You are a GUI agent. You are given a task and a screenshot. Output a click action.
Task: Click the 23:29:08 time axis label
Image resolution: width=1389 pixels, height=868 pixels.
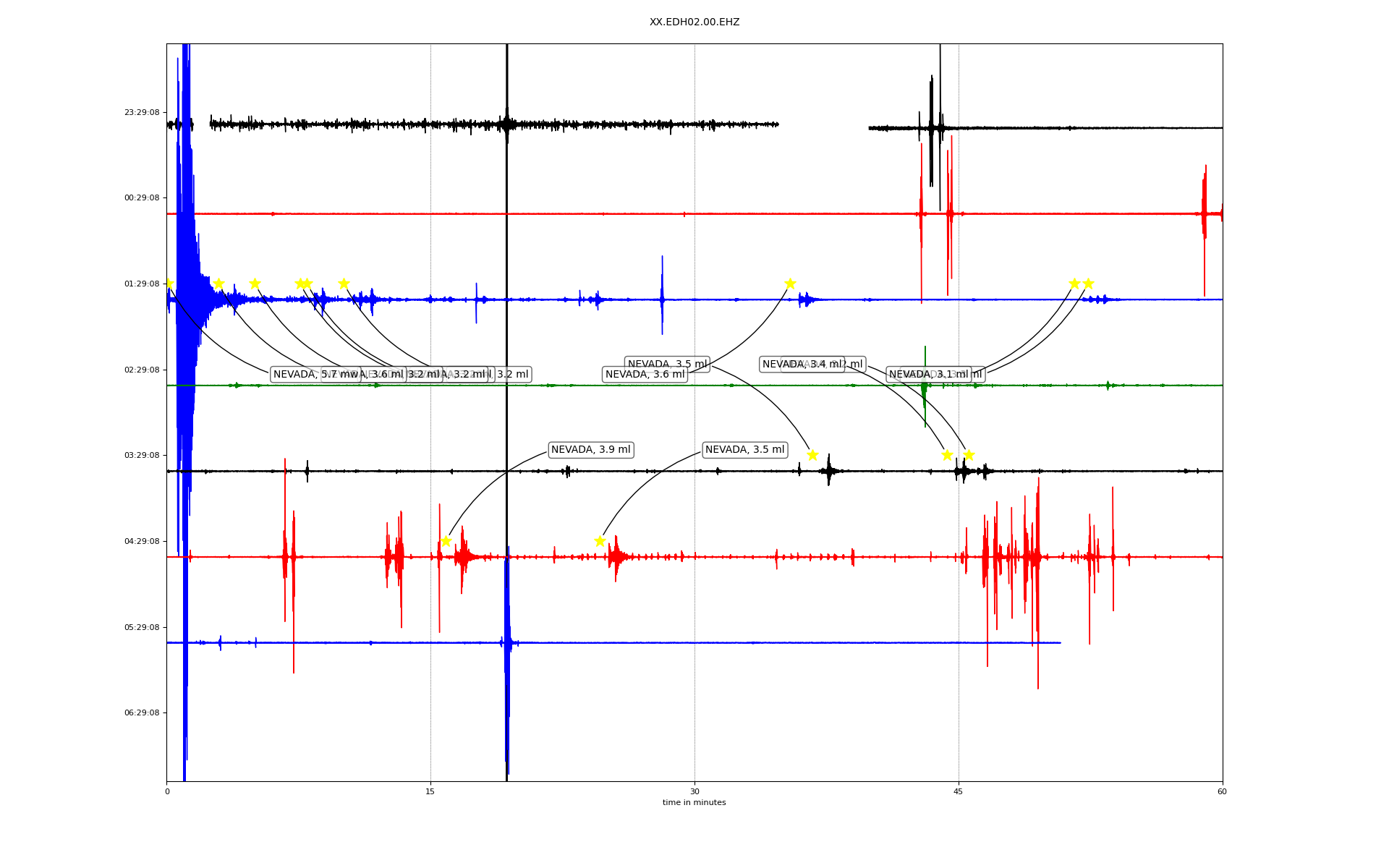(x=142, y=113)
